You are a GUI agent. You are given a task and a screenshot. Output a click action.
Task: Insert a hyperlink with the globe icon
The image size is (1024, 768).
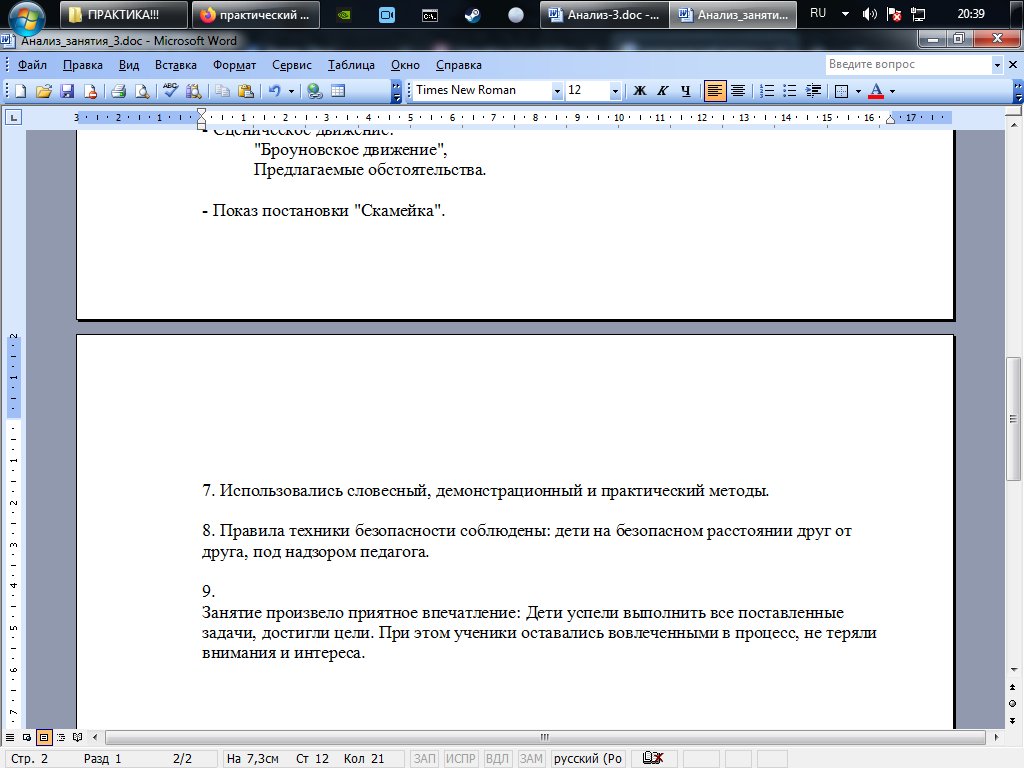pyautogui.click(x=315, y=91)
